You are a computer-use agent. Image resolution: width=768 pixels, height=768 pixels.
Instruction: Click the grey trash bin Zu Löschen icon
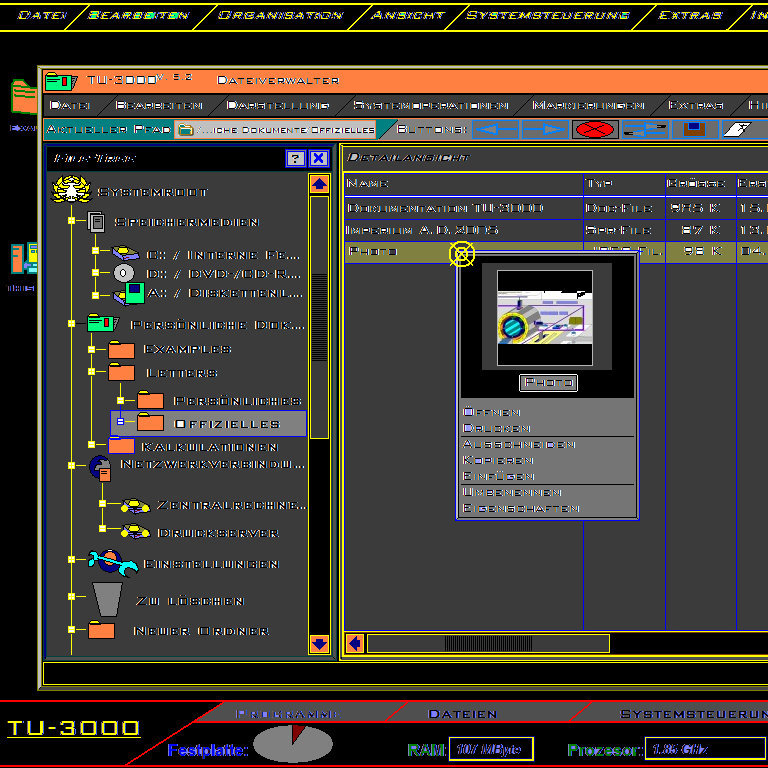pyautogui.click(x=107, y=599)
